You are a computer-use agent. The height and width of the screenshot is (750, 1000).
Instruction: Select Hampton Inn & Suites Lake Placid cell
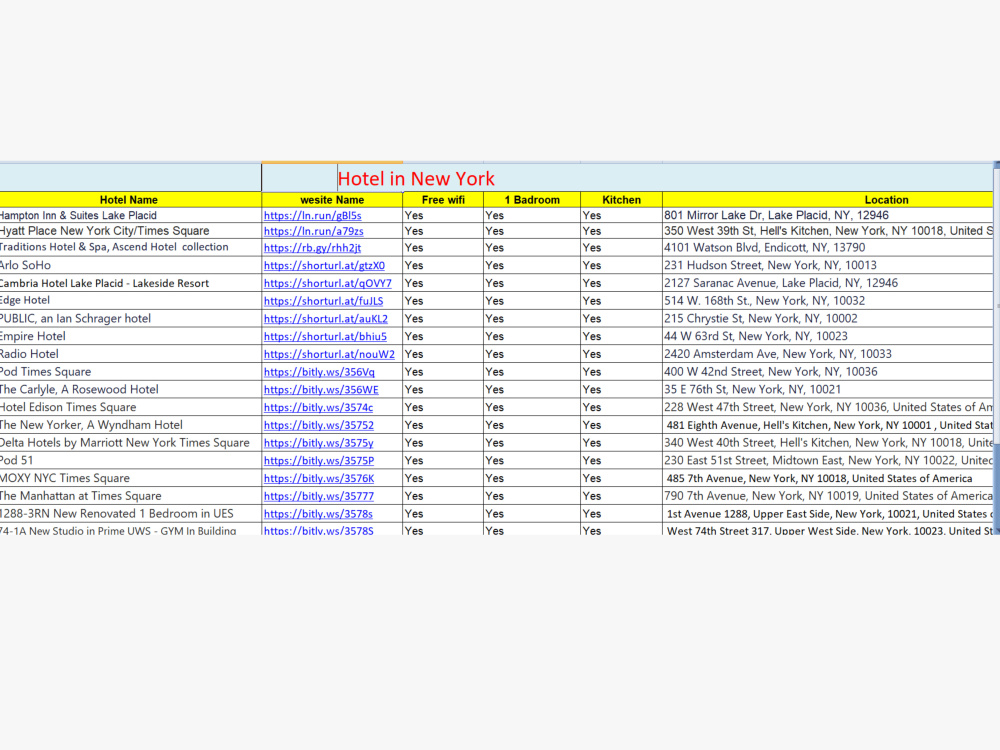(130, 216)
